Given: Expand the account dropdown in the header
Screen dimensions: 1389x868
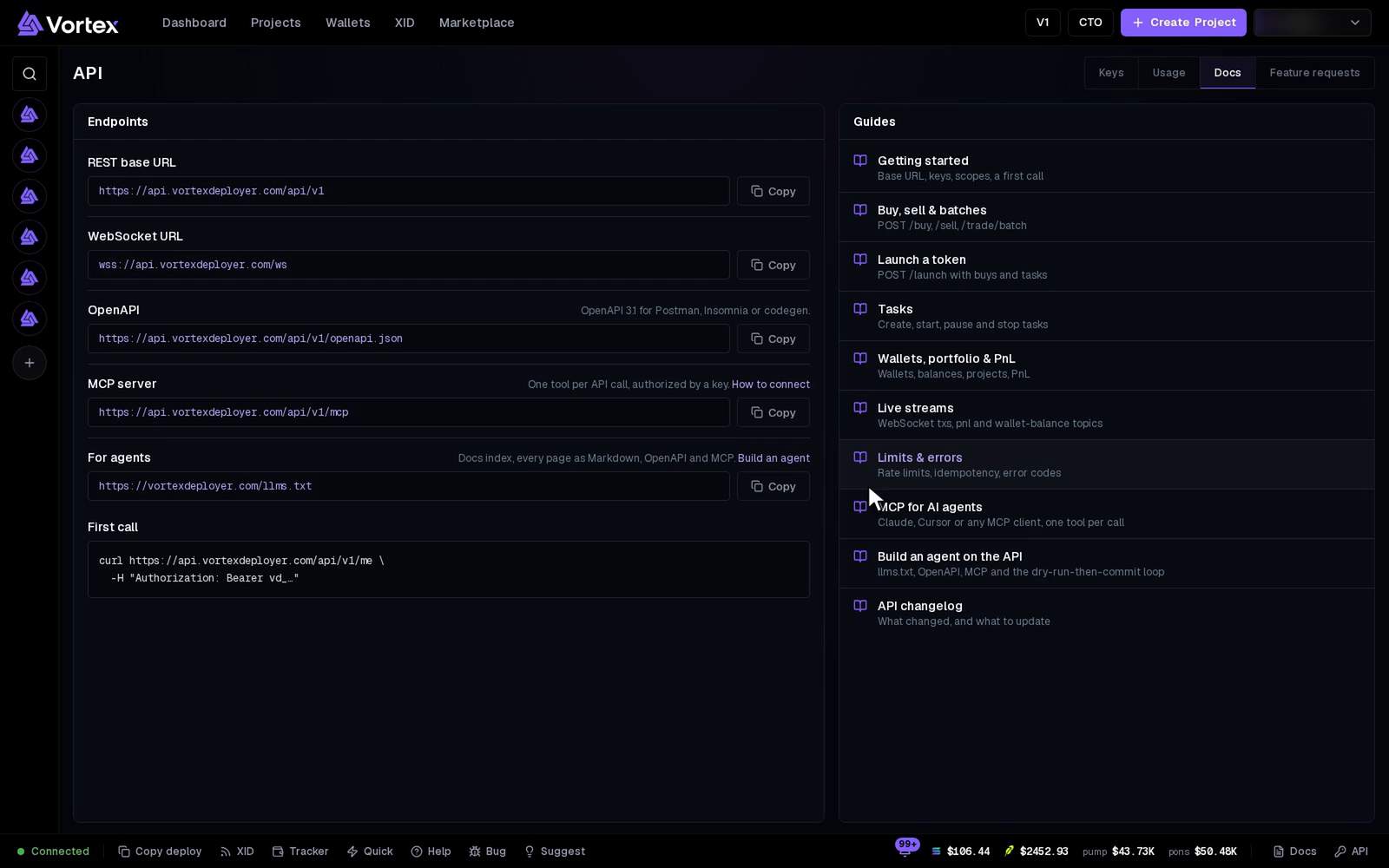Looking at the screenshot, I should coord(1313,23).
